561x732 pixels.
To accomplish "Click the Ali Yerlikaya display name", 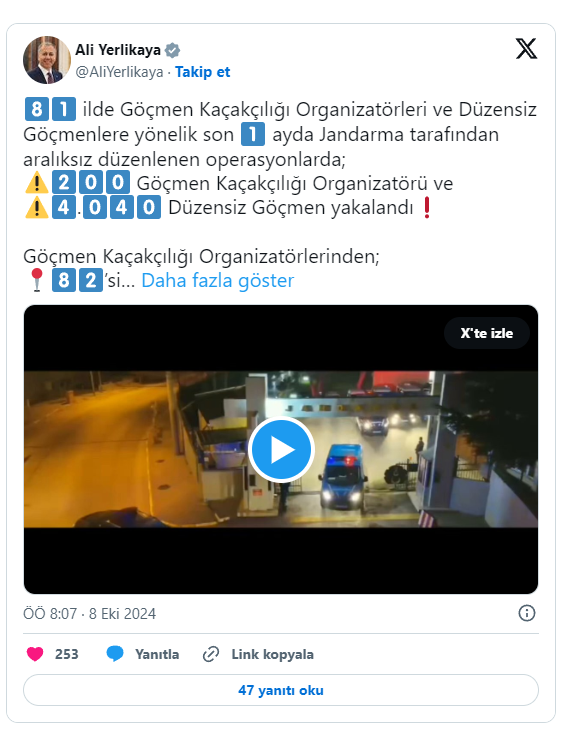I will click(x=118, y=50).
